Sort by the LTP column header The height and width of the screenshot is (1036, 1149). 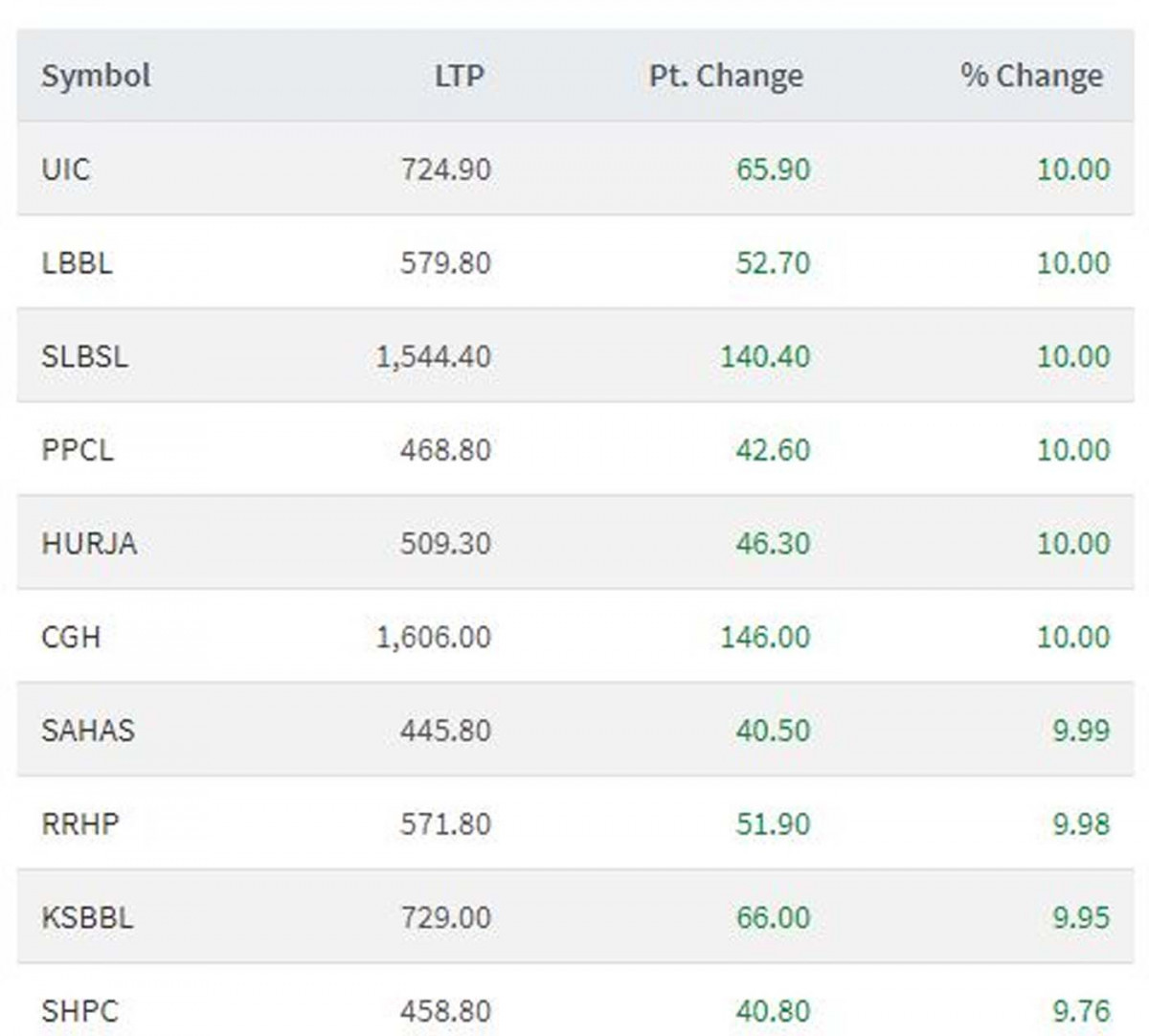(459, 76)
